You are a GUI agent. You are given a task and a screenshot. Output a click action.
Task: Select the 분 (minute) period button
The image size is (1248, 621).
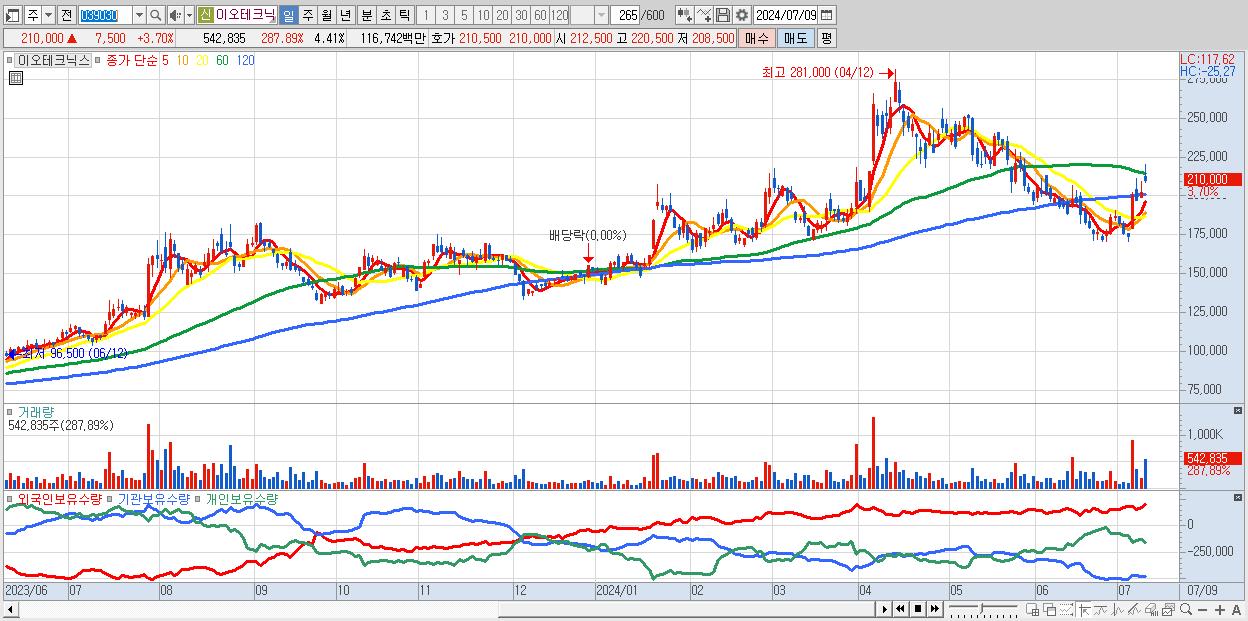pyautogui.click(x=367, y=15)
